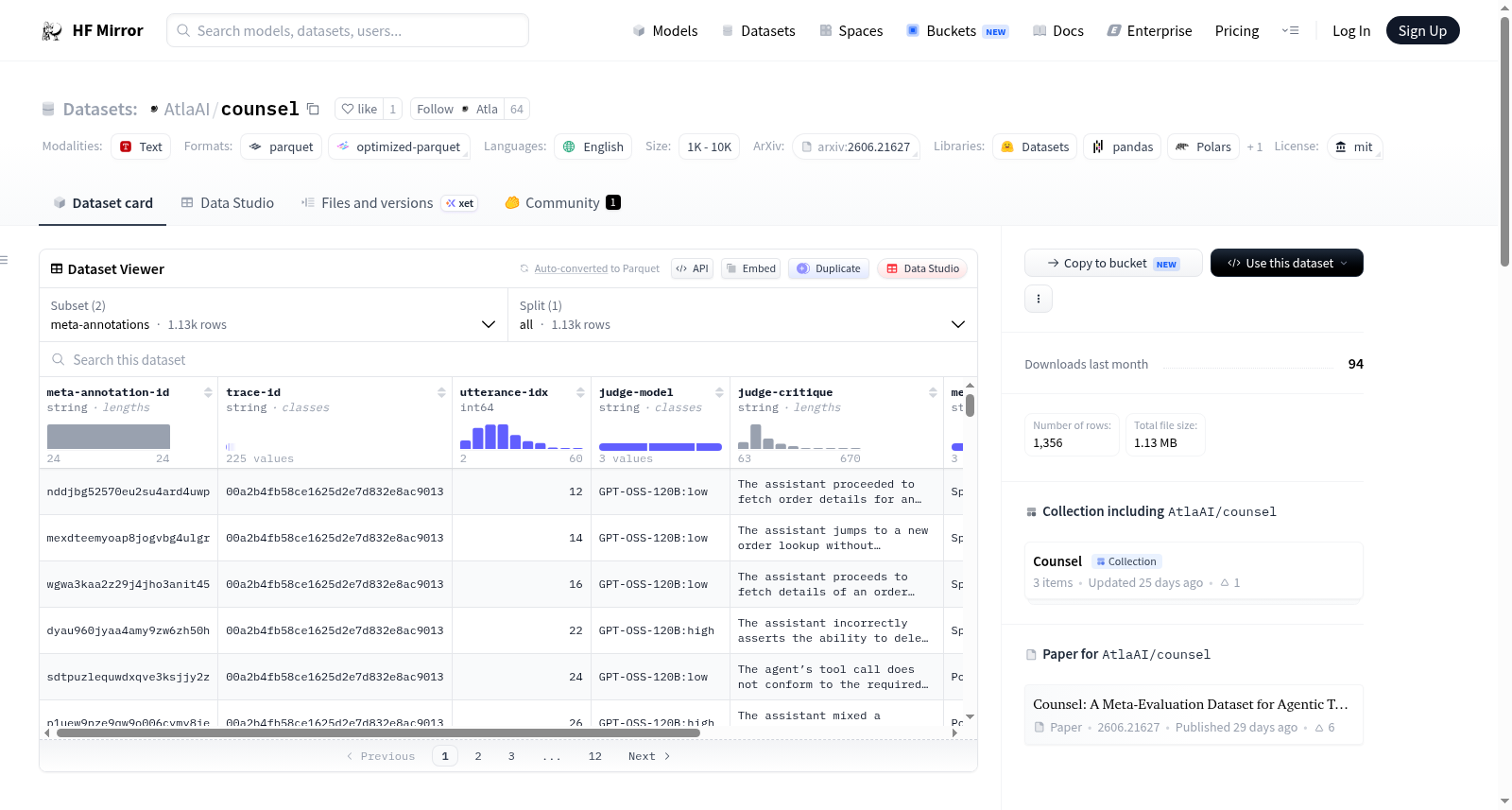
Task: Click the 1K - 10K size tag
Action: (710, 146)
